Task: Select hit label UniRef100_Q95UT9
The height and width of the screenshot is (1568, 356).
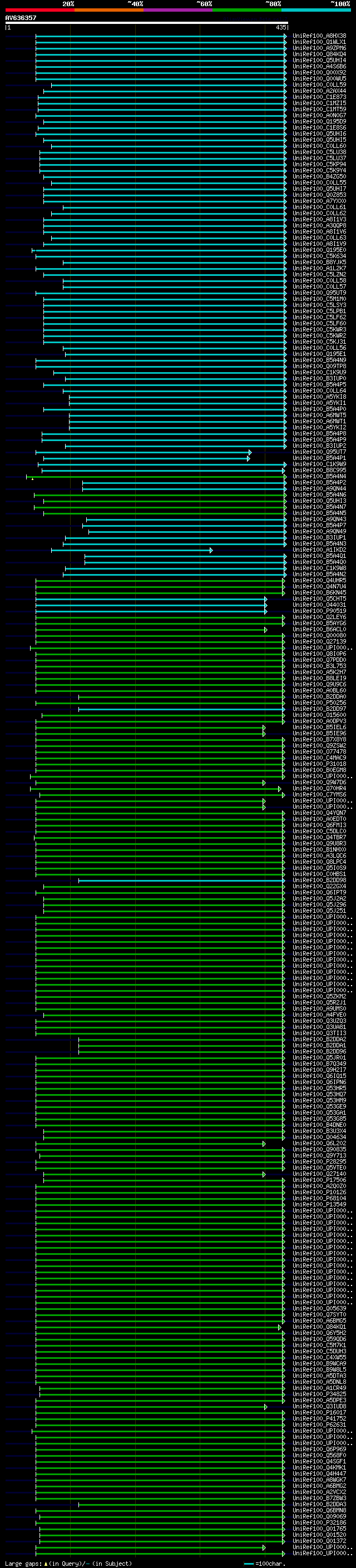Action: pos(319,293)
